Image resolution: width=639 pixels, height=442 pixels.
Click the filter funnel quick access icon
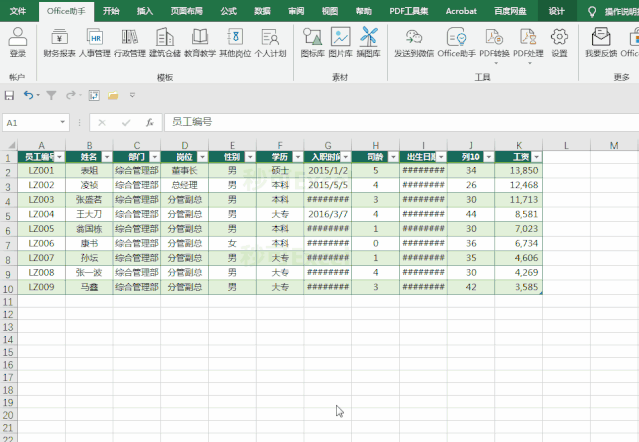click(x=51, y=95)
